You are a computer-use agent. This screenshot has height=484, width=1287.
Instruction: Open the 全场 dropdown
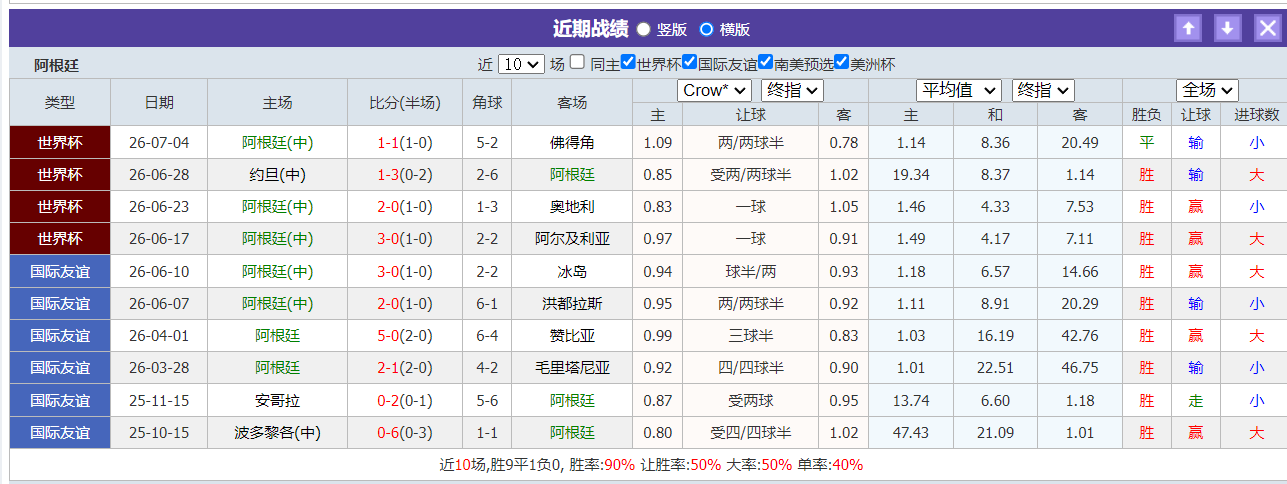click(1207, 90)
